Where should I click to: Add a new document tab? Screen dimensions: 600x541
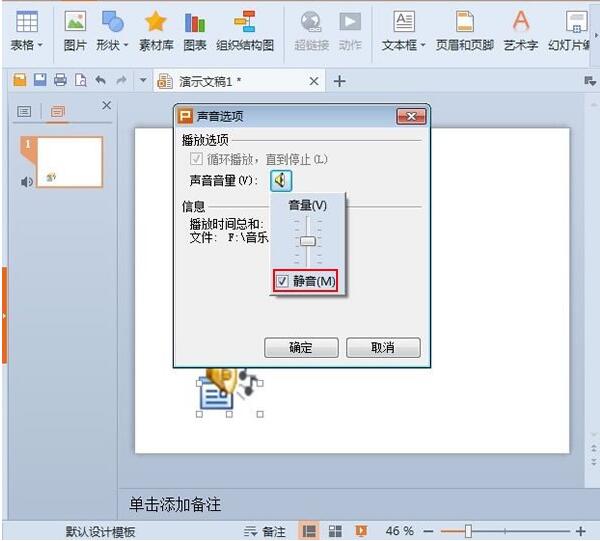pyautogui.click(x=339, y=81)
